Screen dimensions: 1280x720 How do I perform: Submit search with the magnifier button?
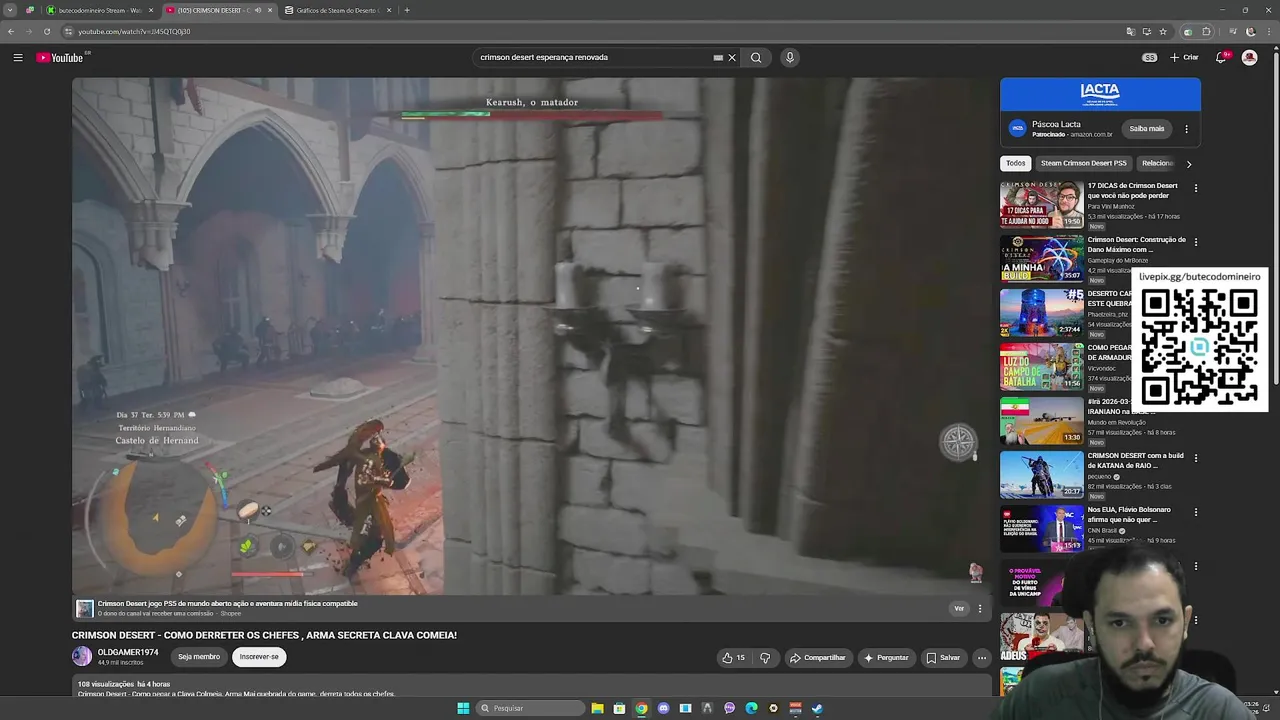[756, 58]
